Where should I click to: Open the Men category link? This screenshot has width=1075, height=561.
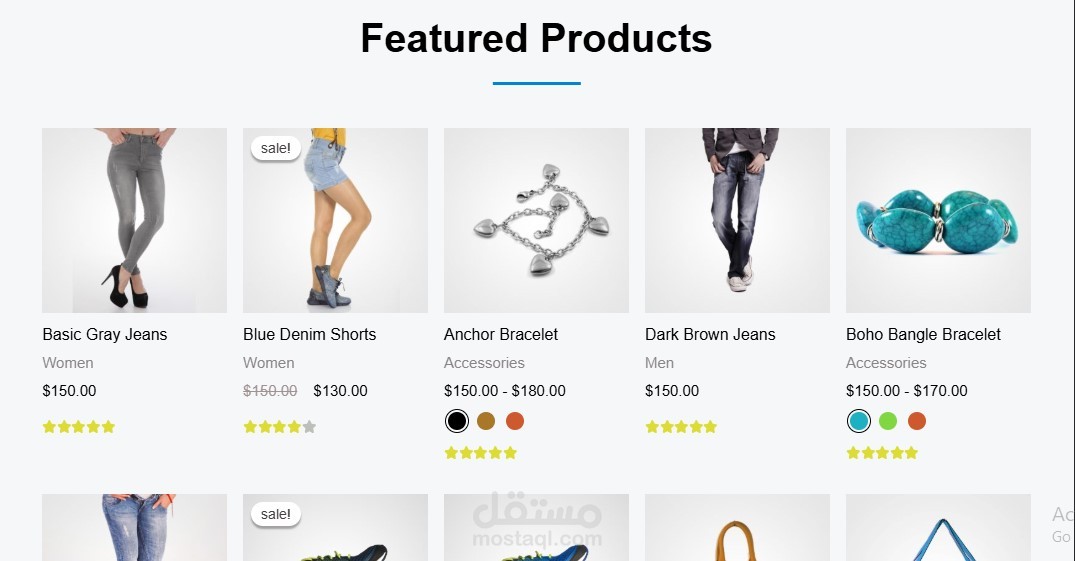pyautogui.click(x=660, y=363)
